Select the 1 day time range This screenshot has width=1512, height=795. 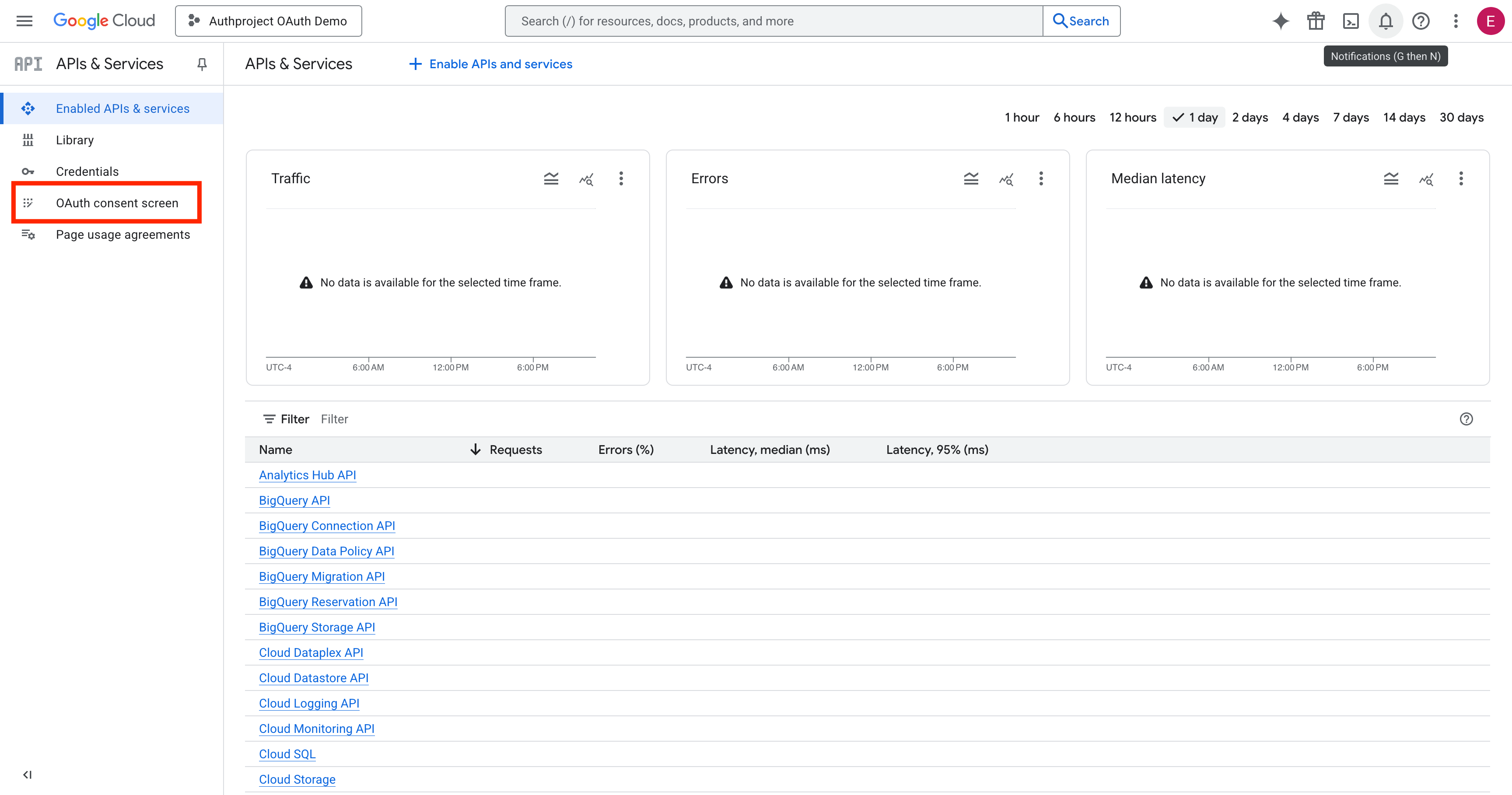click(x=1194, y=117)
